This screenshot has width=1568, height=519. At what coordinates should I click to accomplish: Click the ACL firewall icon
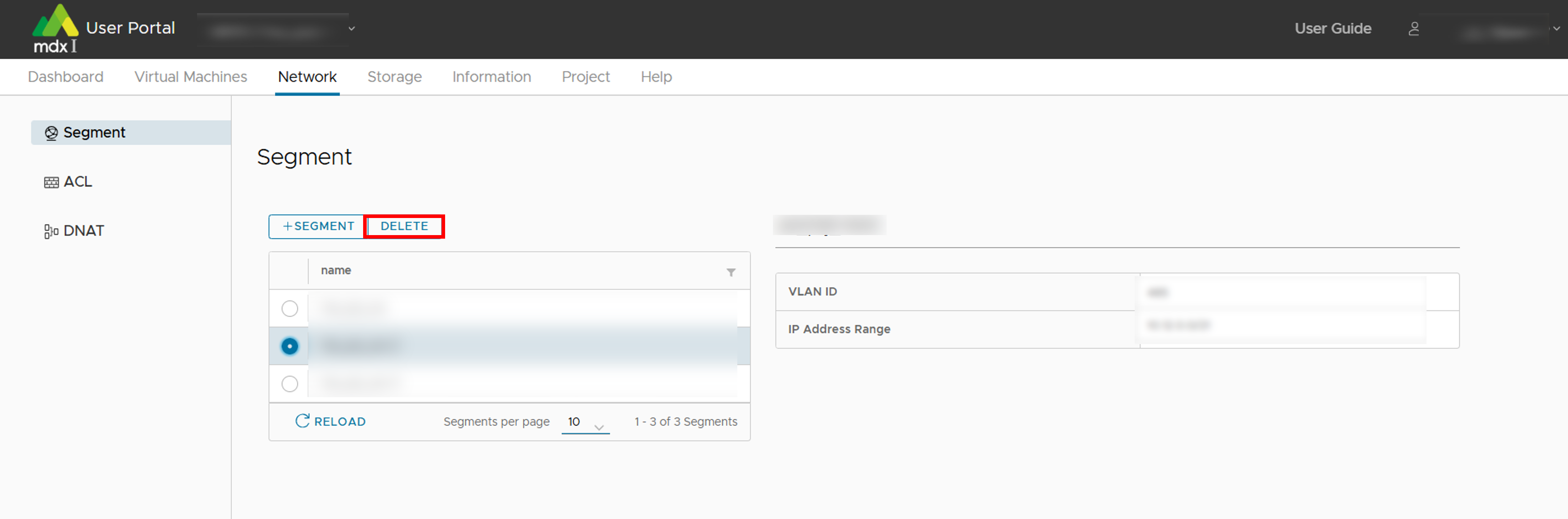(x=51, y=182)
